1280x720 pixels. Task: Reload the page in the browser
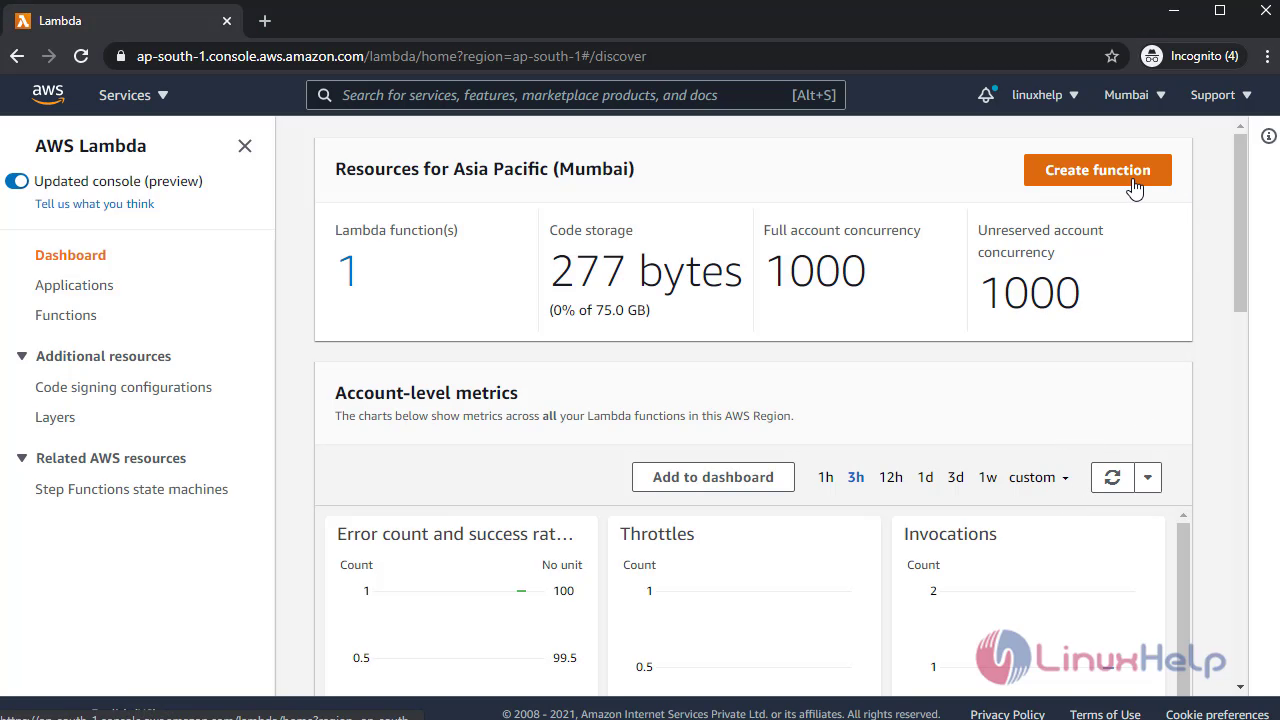click(x=81, y=56)
